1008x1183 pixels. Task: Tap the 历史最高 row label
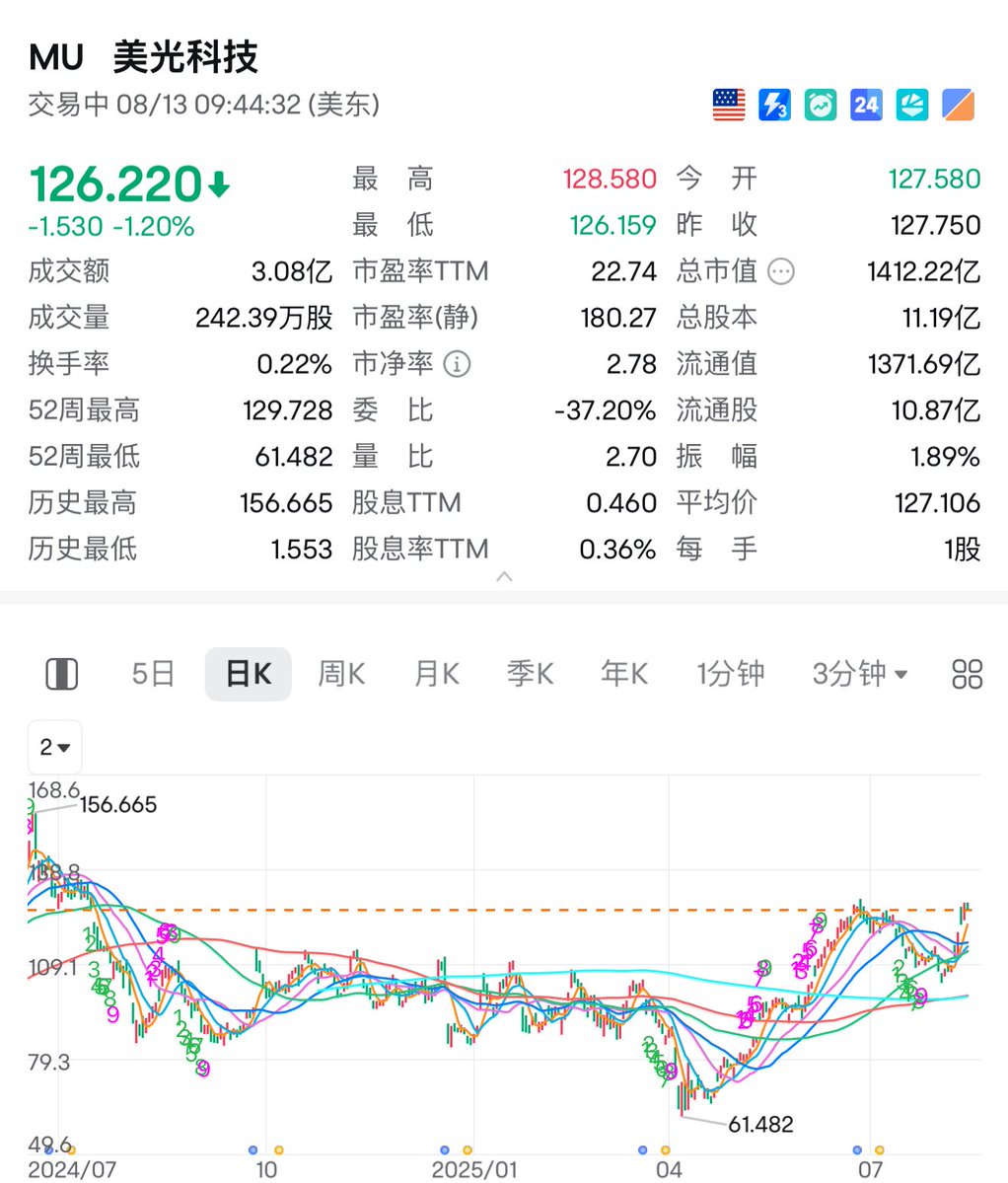83,503
